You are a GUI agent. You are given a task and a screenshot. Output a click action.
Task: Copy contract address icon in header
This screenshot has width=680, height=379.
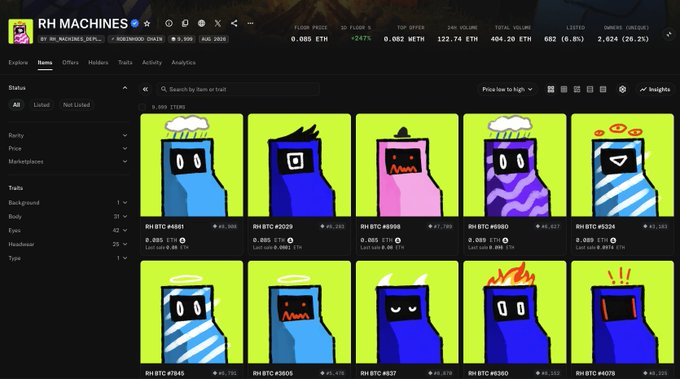(x=185, y=23)
